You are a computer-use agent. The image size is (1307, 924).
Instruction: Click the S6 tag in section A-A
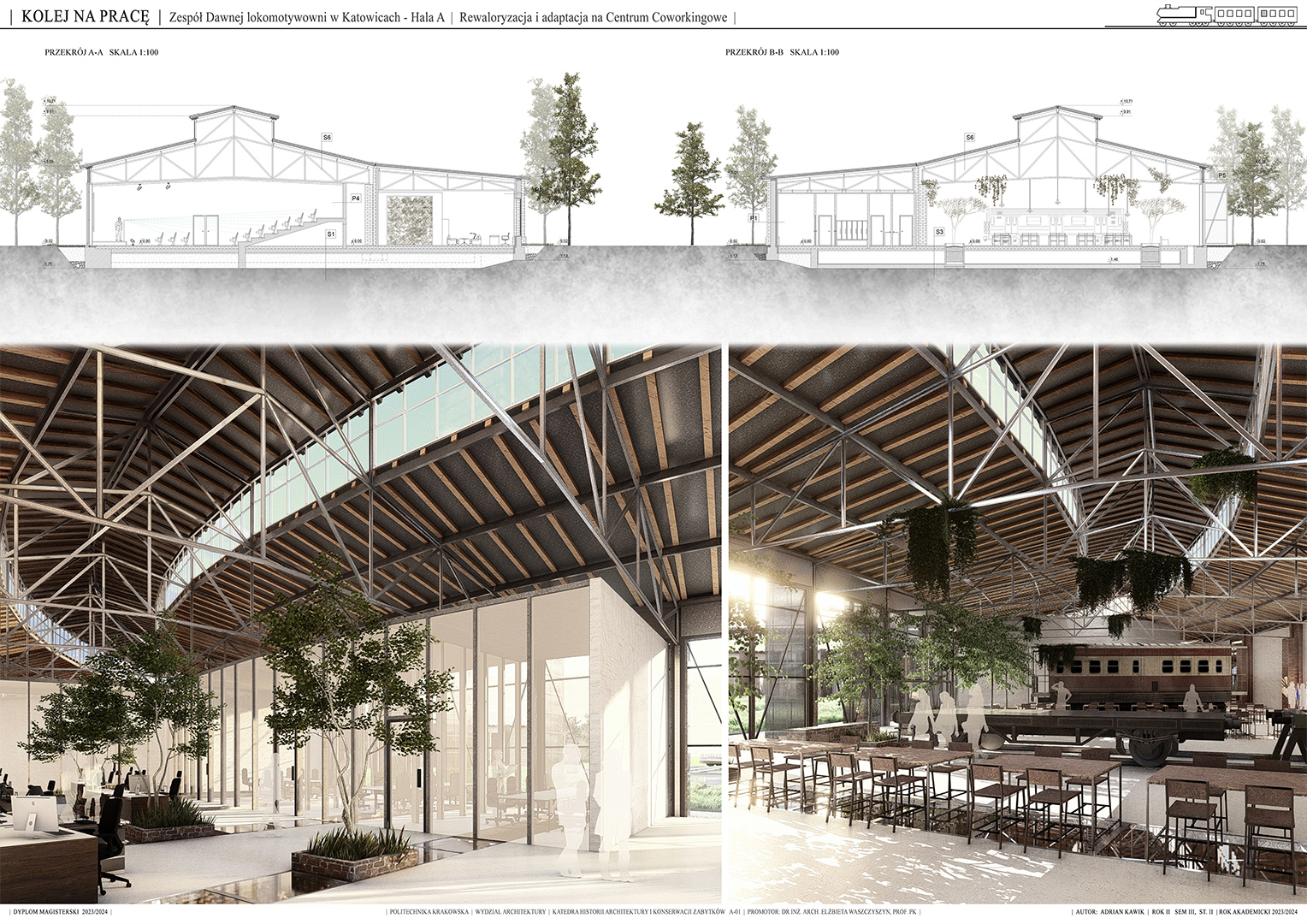click(x=327, y=138)
